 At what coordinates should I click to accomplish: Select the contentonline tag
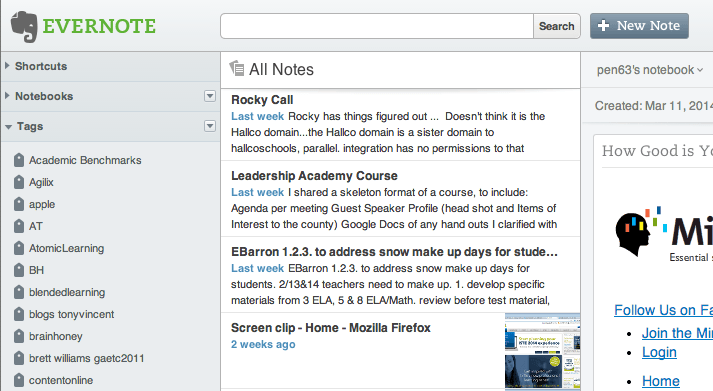pos(61,380)
